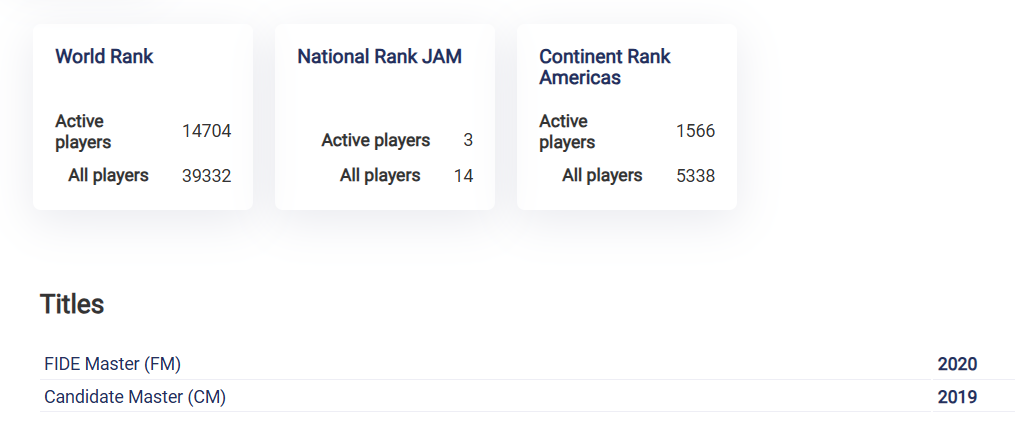1015x427 pixels.
Task: Select the Candidate Master (CM) title row
Action: pos(135,397)
